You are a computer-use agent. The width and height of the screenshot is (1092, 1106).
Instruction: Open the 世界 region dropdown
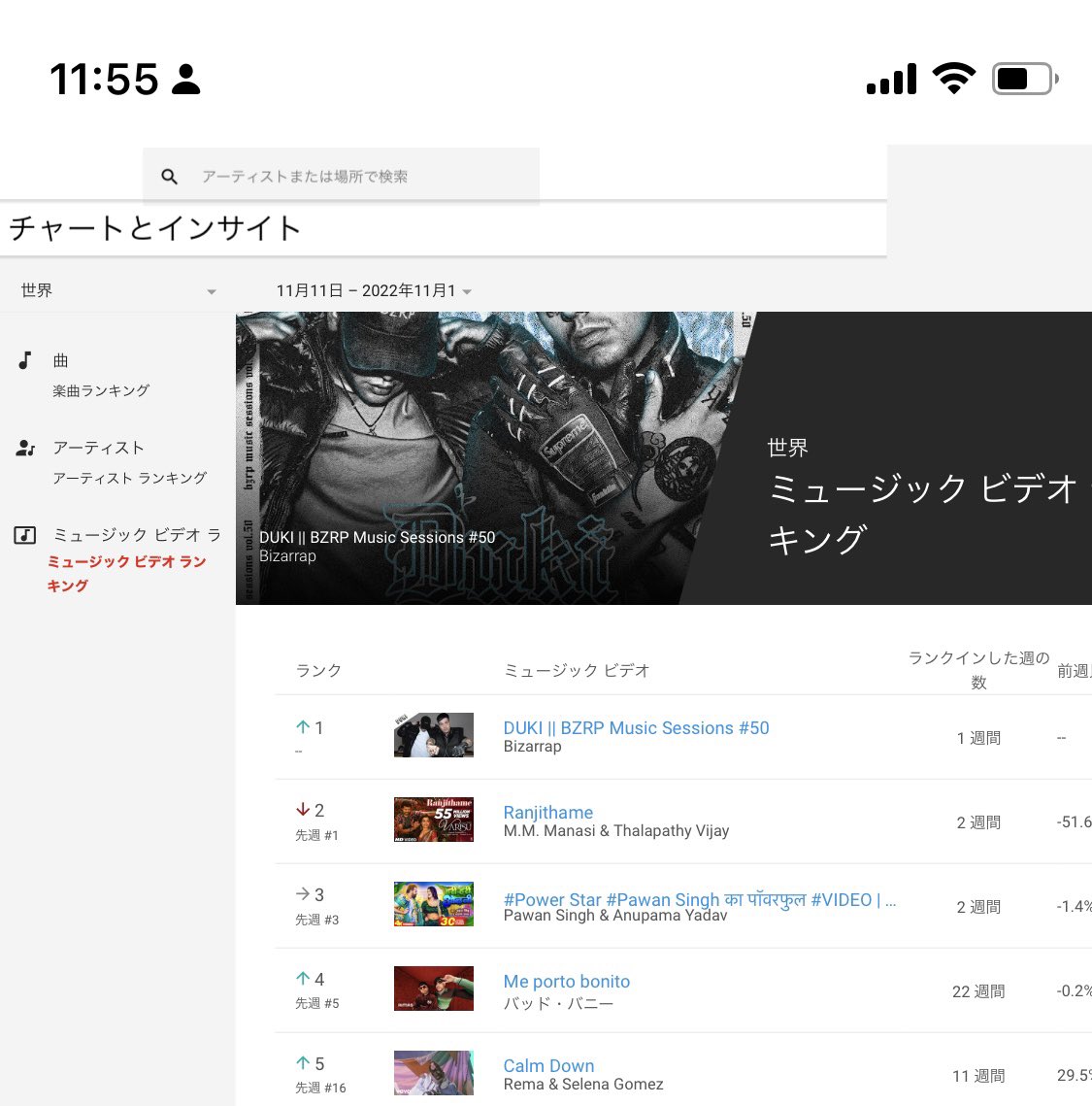coord(118,290)
